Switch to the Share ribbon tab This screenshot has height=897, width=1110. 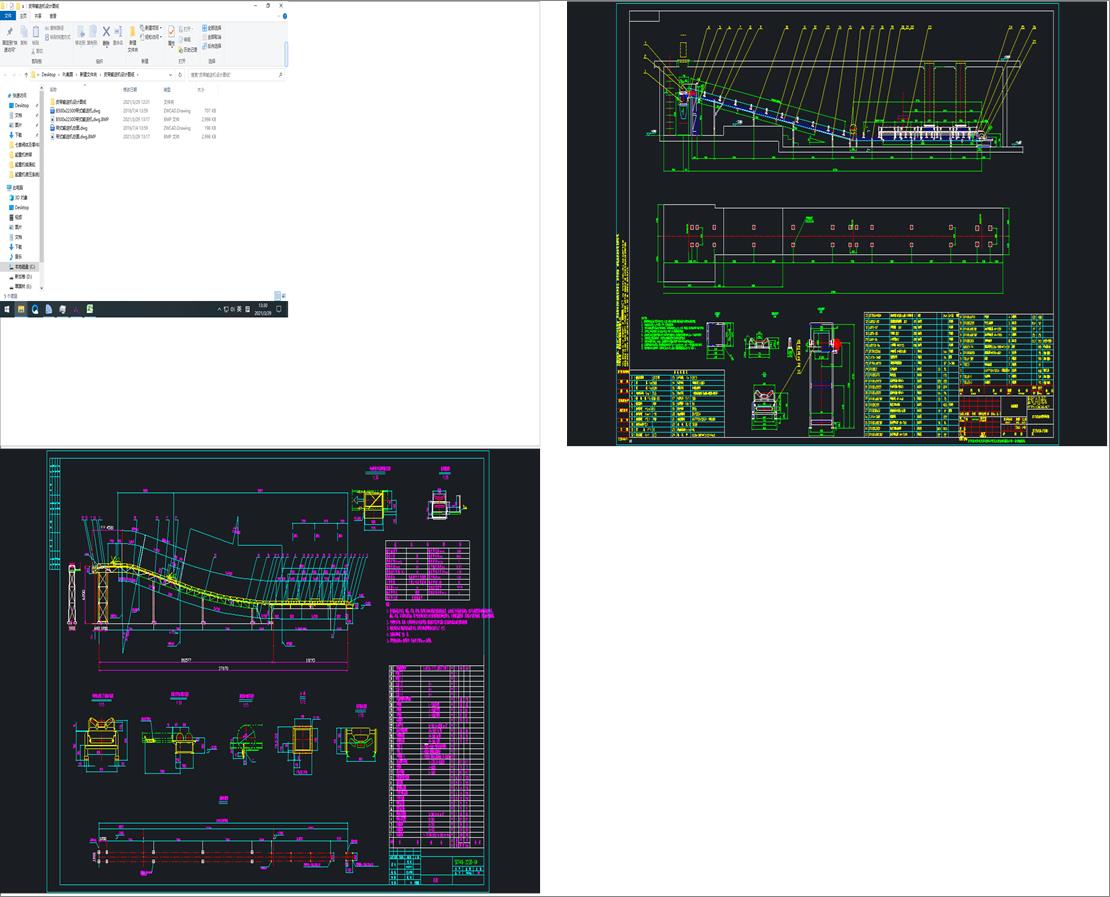point(38,16)
